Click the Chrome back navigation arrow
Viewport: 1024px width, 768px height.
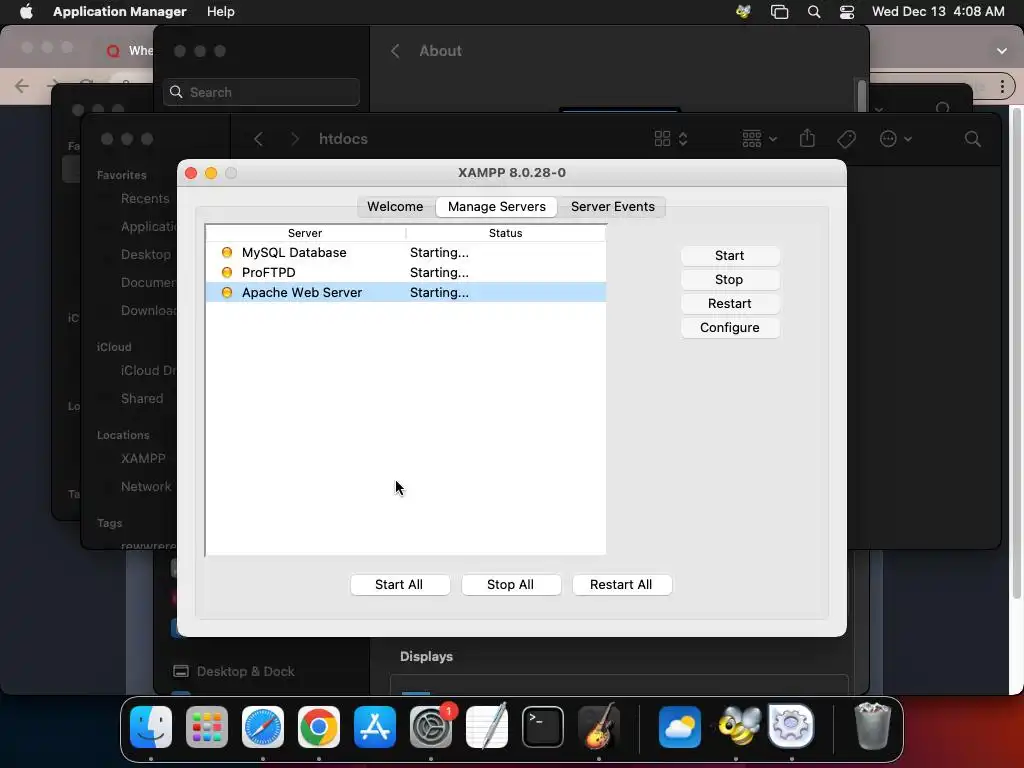coord(22,86)
